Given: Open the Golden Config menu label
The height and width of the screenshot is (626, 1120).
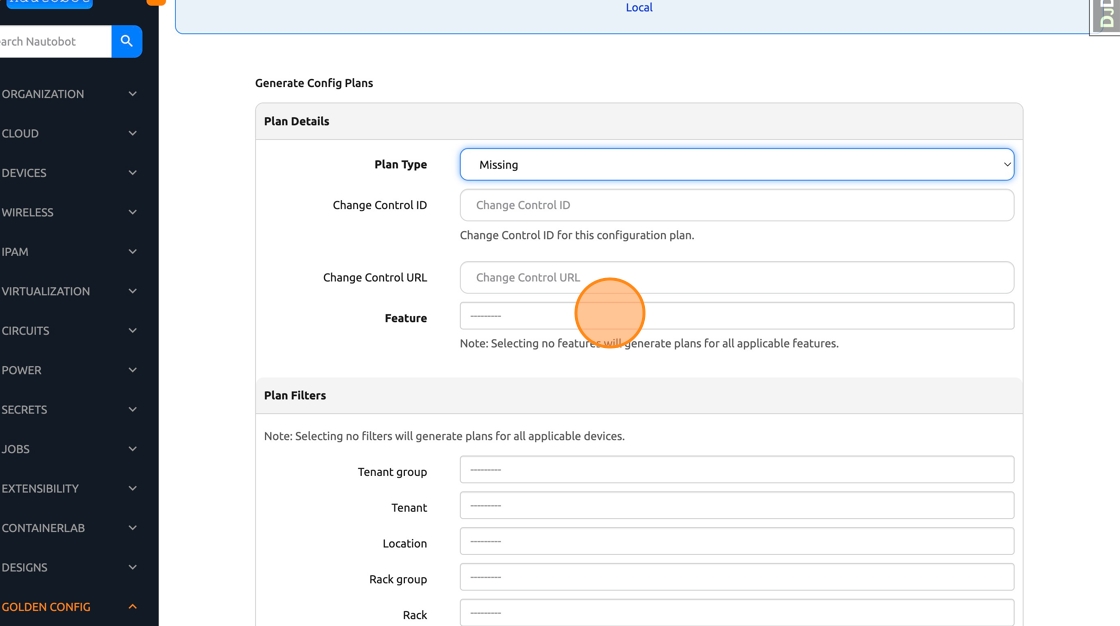Looking at the screenshot, I should click(46, 607).
